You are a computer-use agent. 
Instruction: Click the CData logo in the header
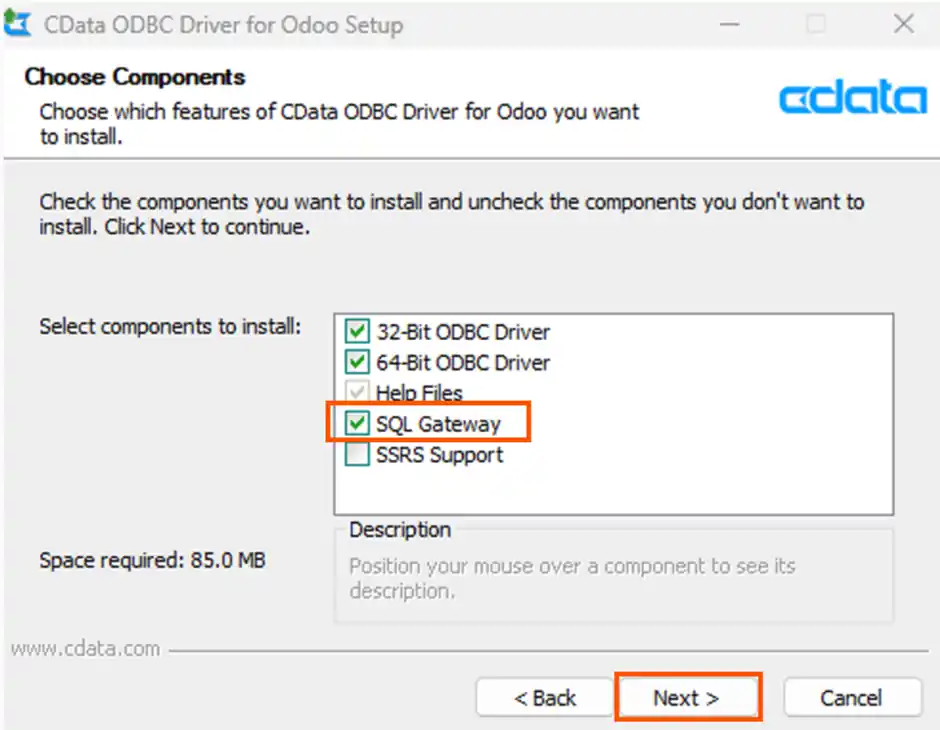tap(852, 98)
